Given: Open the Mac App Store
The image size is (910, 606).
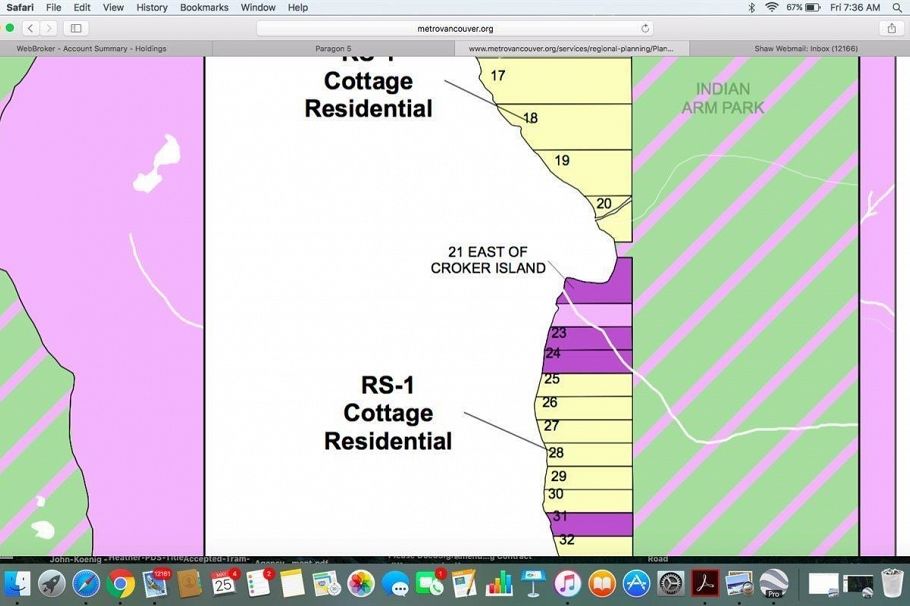Looking at the screenshot, I should pos(635,583).
